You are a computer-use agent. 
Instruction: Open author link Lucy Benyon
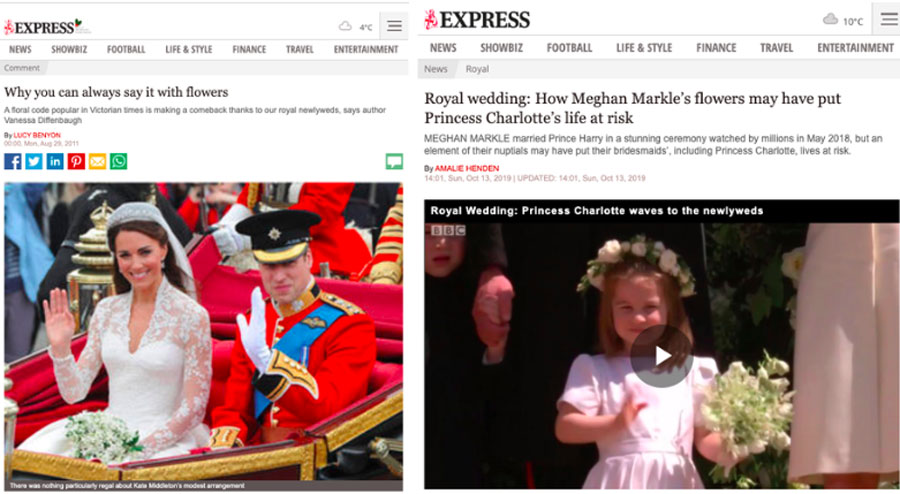point(37,135)
